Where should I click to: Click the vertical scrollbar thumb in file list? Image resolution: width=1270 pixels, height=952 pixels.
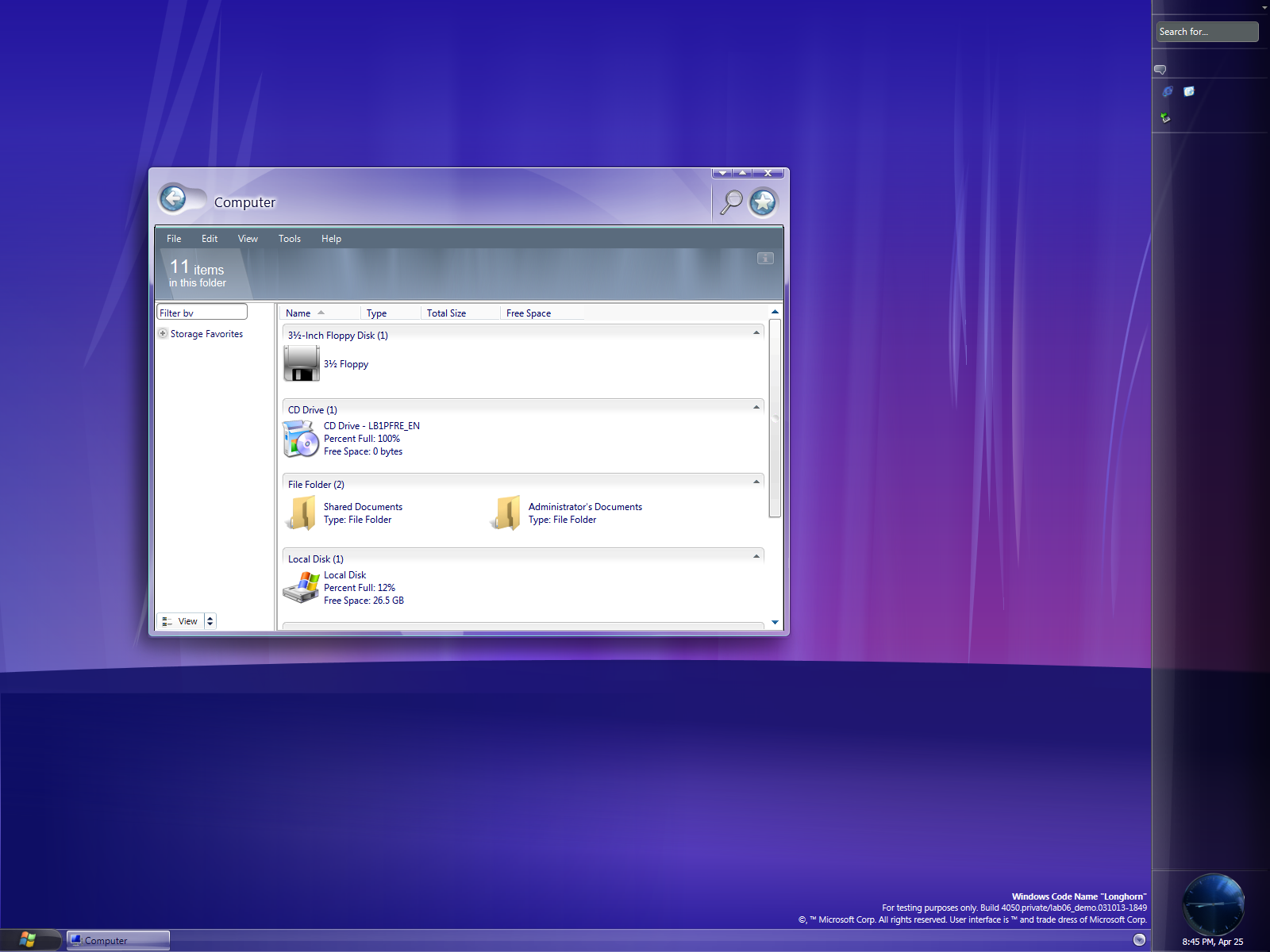tap(775, 418)
